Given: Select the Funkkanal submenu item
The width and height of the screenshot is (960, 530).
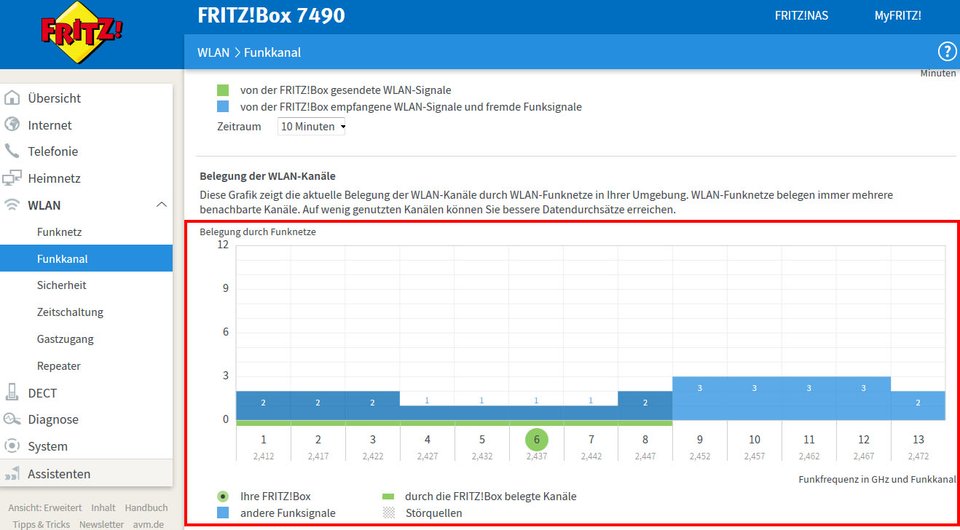Looking at the screenshot, I should [x=86, y=258].
